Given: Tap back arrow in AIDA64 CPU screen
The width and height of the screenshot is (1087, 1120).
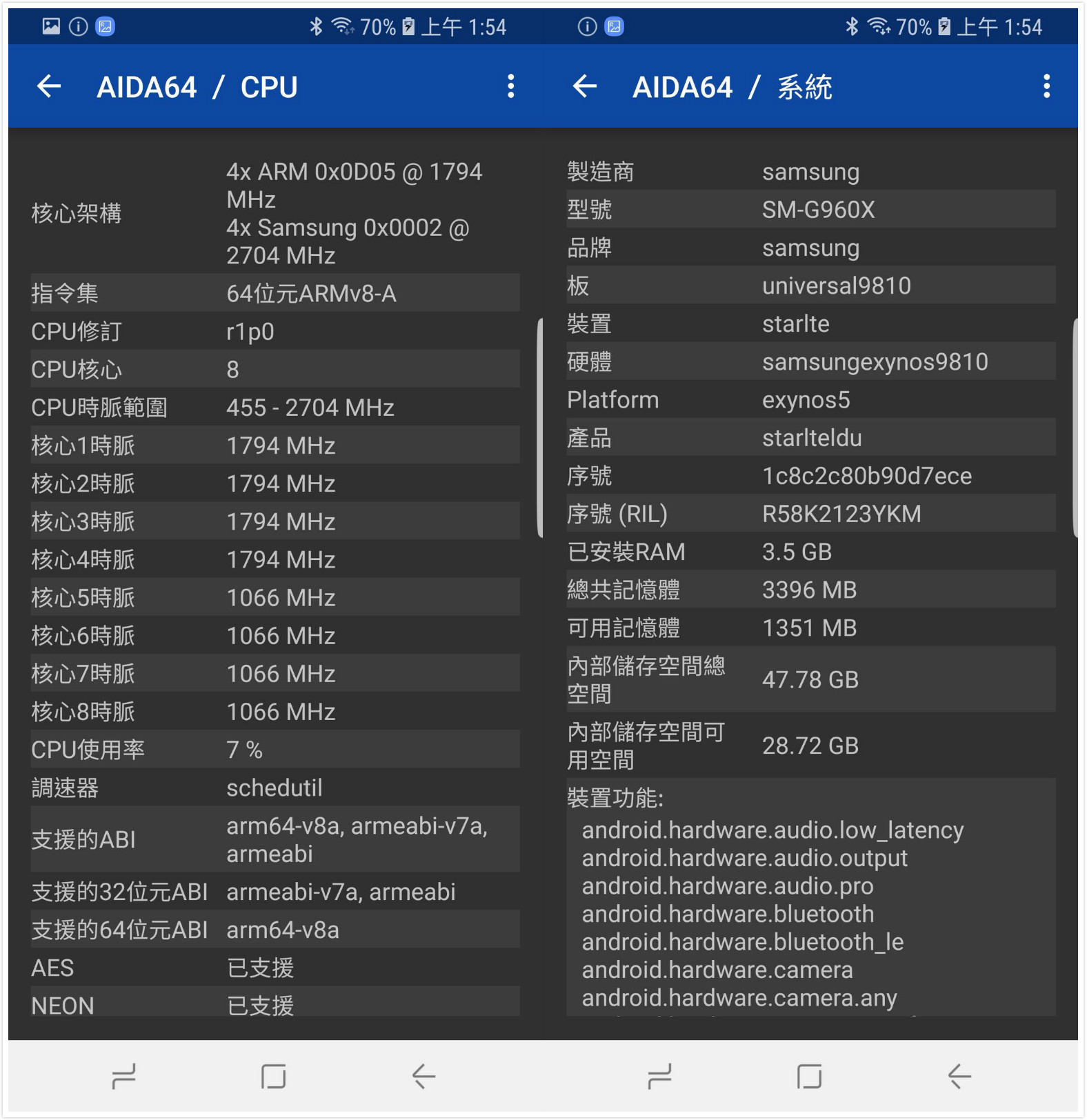Looking at the screenshot, I should coord(49,86).
